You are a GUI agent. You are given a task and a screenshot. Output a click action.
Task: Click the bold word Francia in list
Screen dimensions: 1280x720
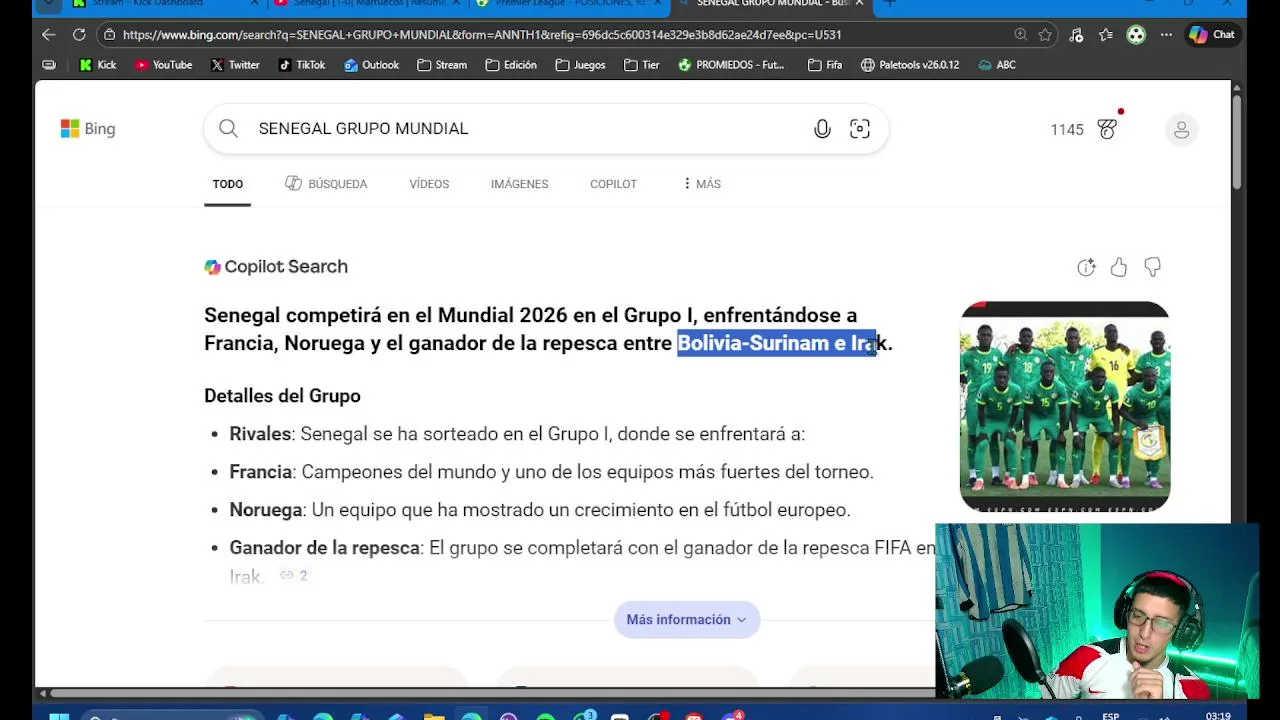point(260,472)
